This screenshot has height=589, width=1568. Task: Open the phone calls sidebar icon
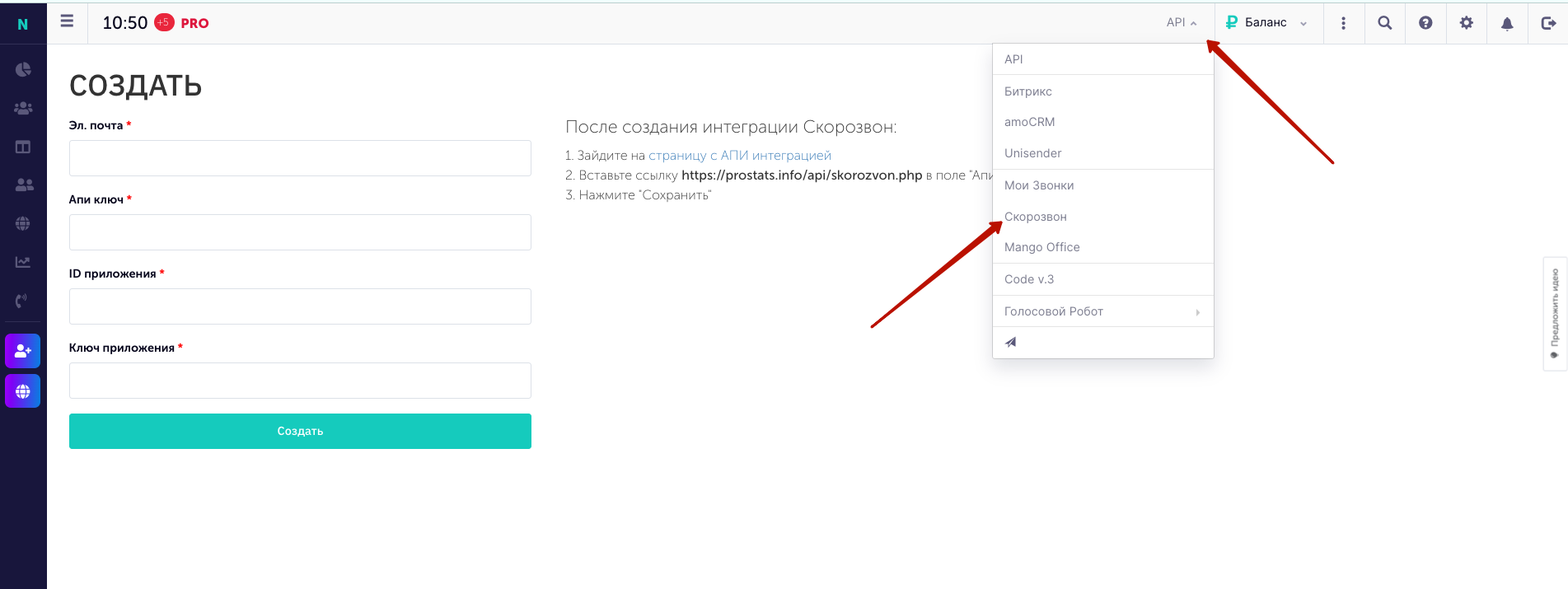pos(22,301)
